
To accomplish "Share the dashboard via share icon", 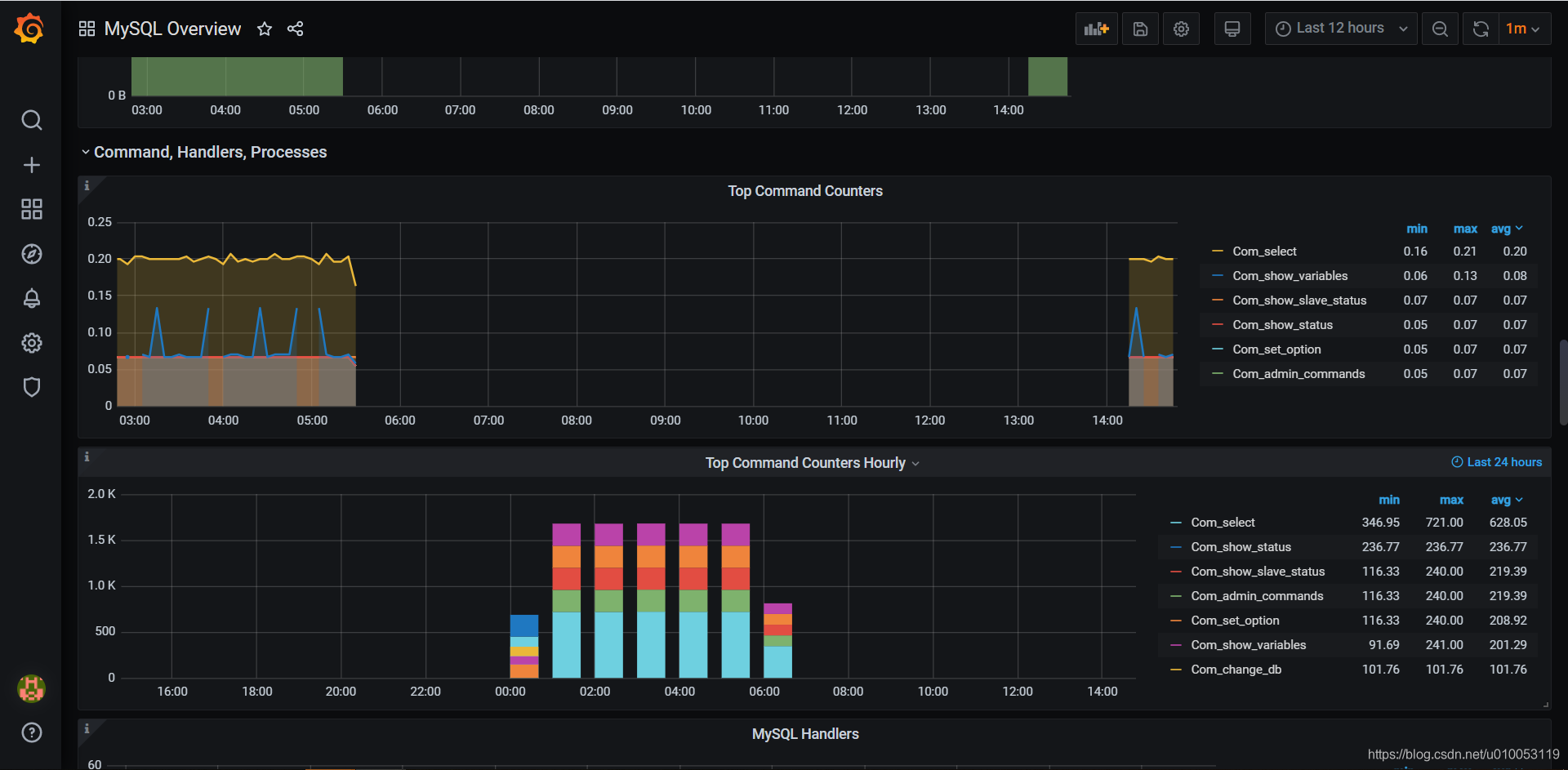I will 296,29.
